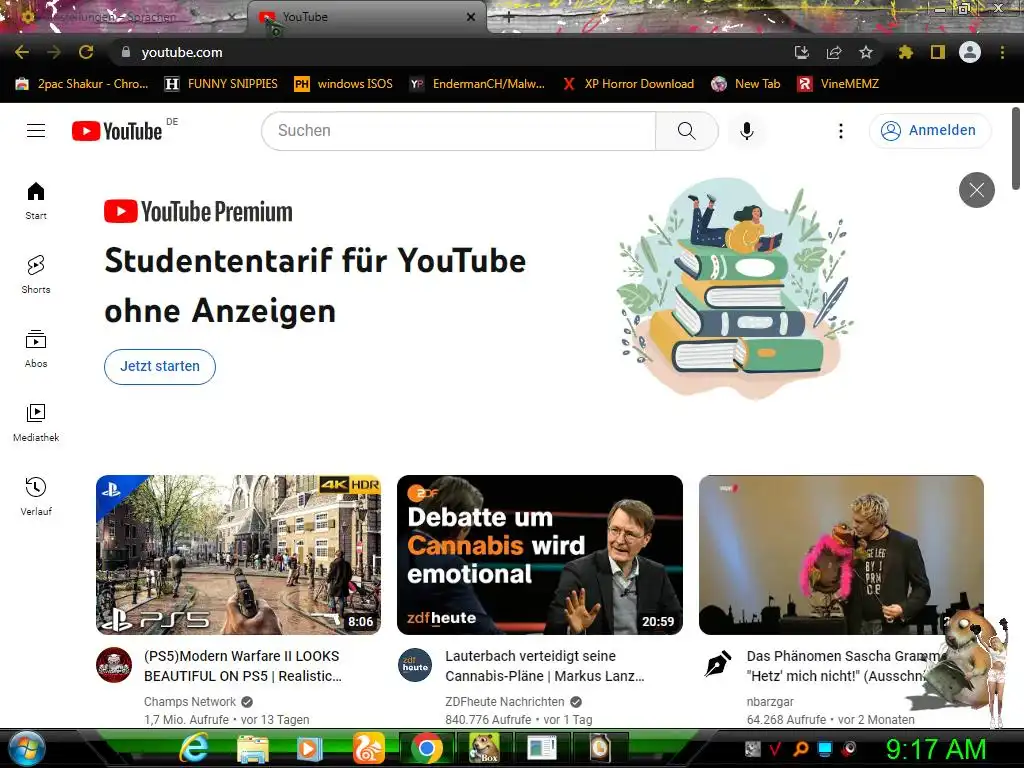
Task: Open Abos subscriptions in the sidebar
Action: [36, 349]
